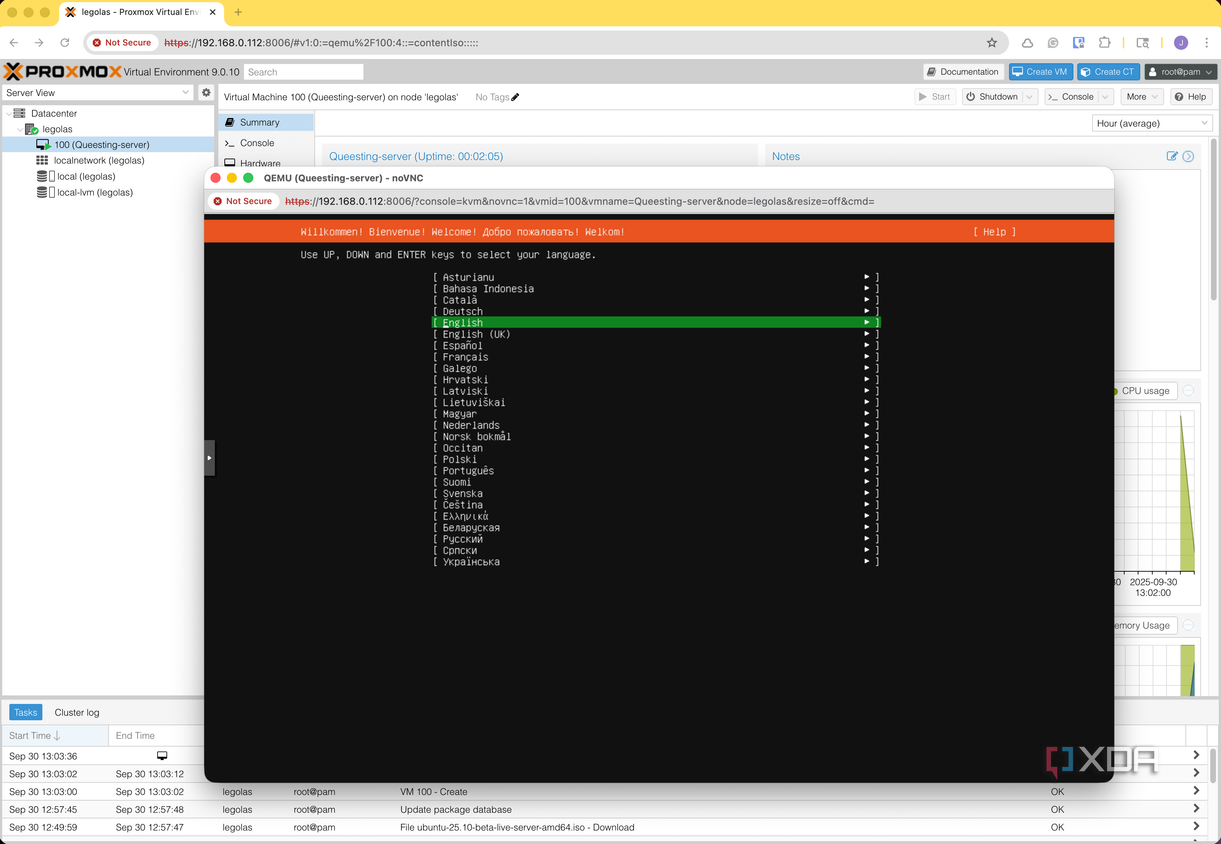Click the Proxmox logo
Screen dimensions: 1221x844
(62, 72)
